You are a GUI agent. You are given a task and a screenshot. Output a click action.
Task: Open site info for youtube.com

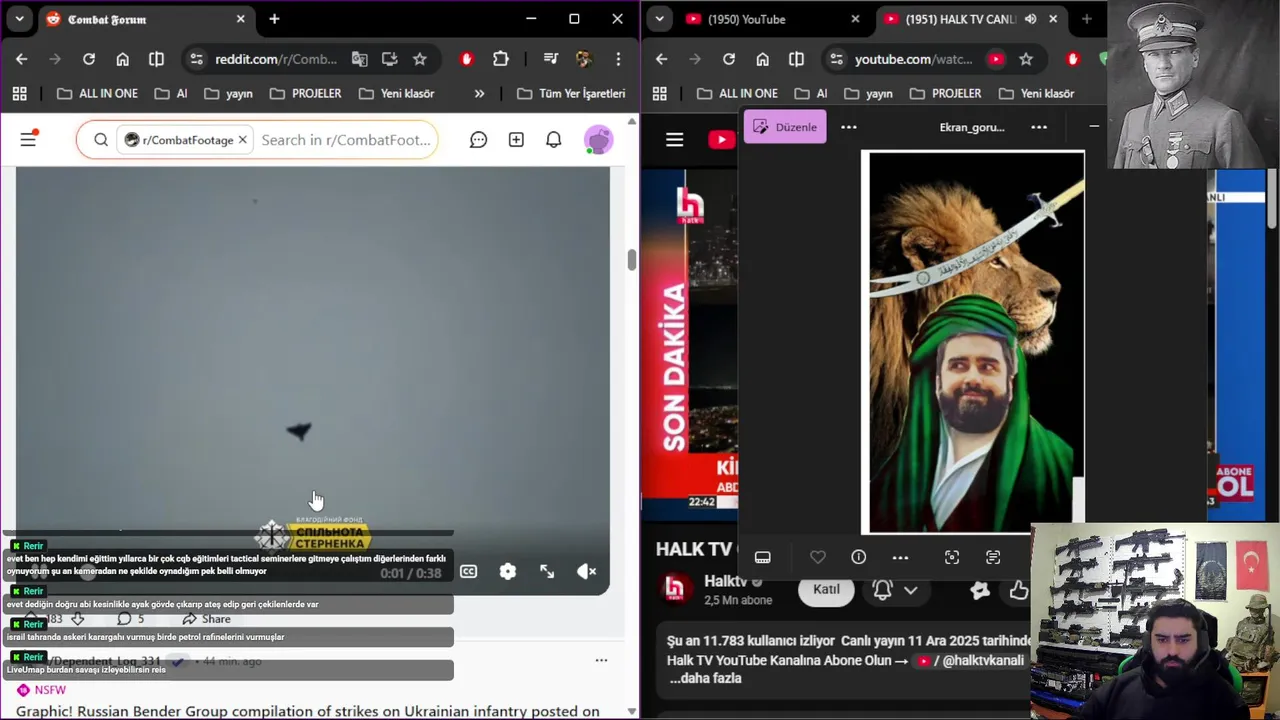(836, 59)
